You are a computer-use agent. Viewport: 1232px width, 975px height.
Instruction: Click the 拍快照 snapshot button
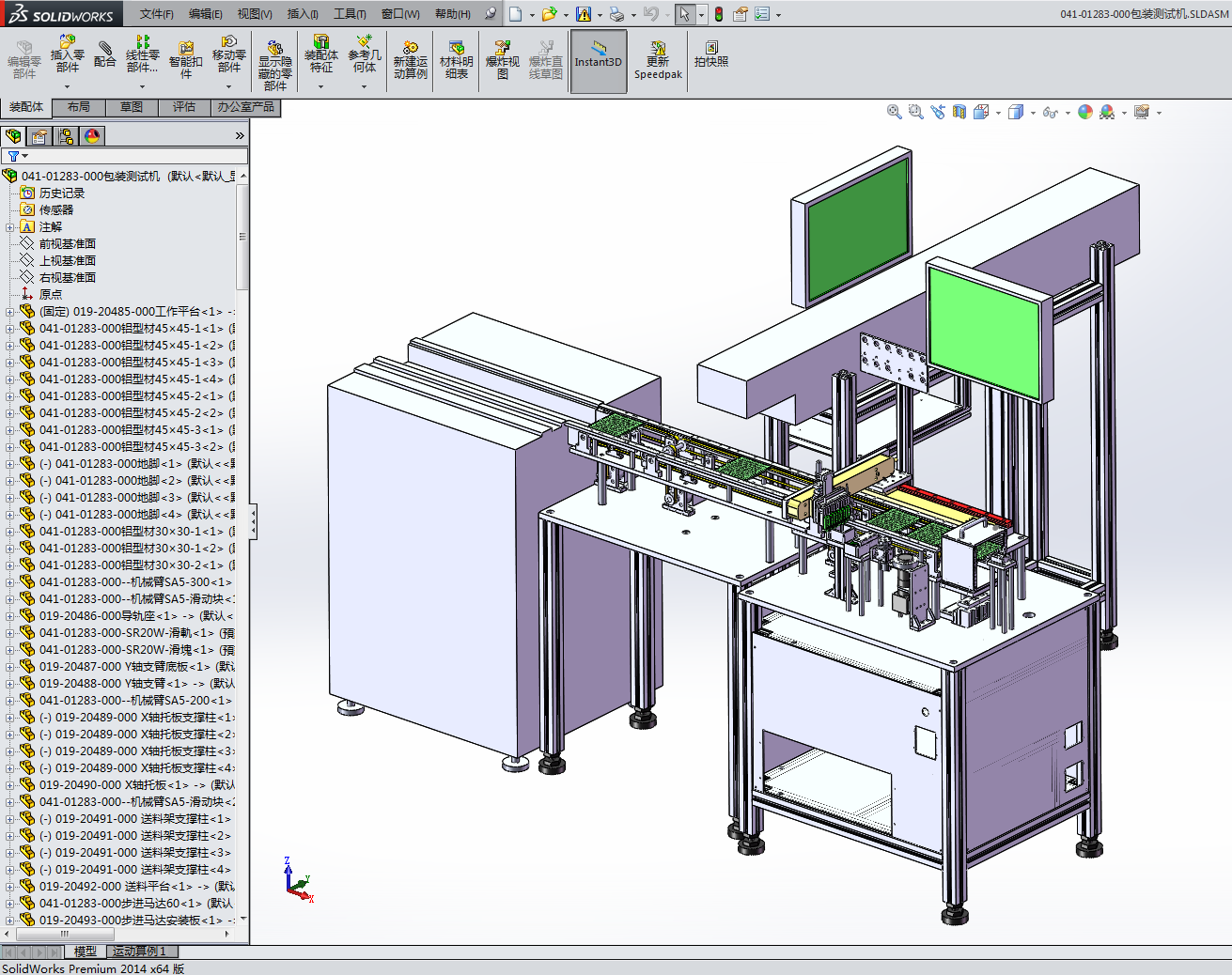point(710,54)
